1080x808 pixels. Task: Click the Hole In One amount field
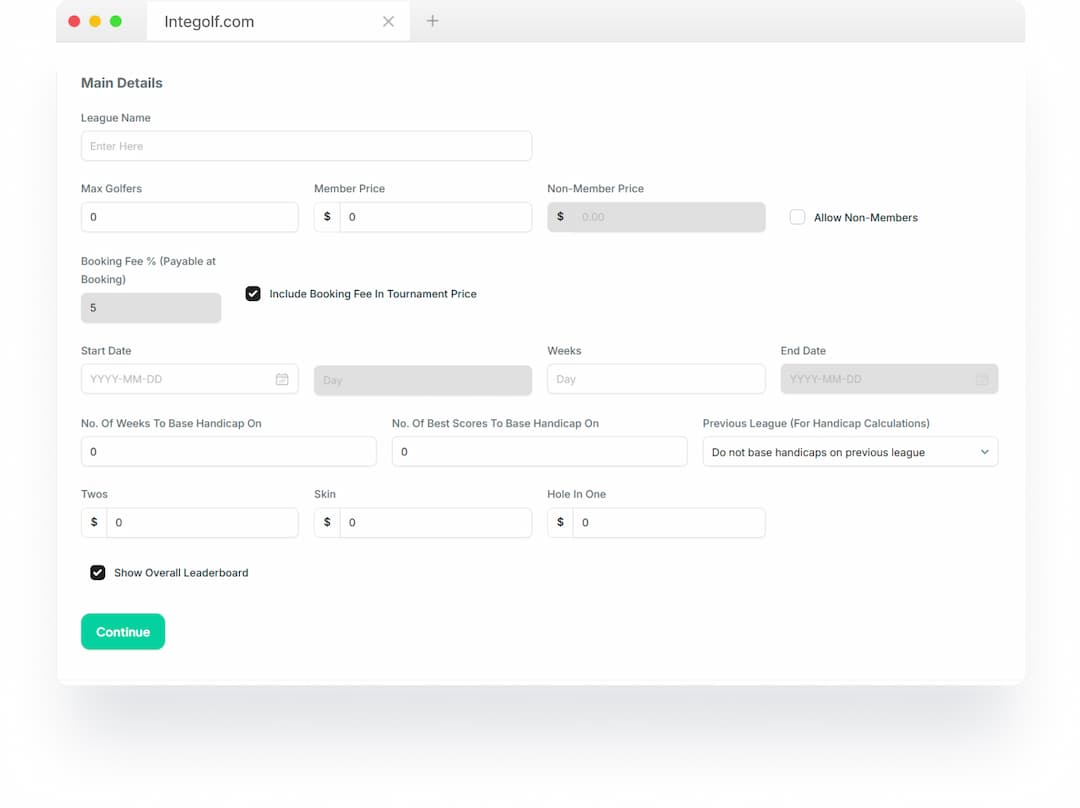click(668, 523)
